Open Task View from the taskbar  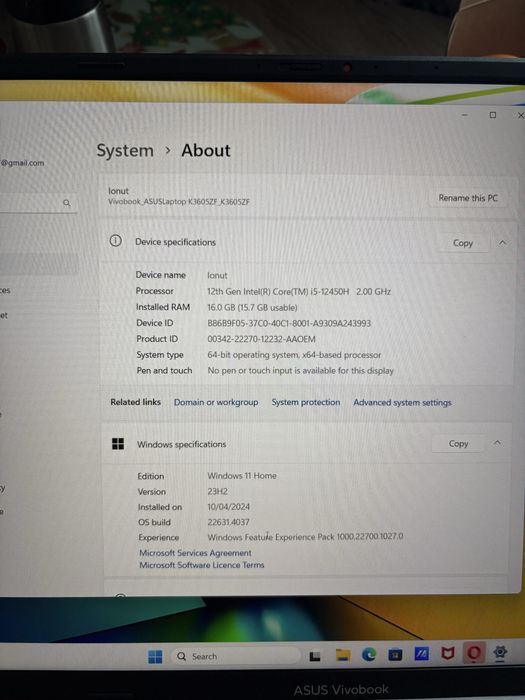[x=315, y=656]
